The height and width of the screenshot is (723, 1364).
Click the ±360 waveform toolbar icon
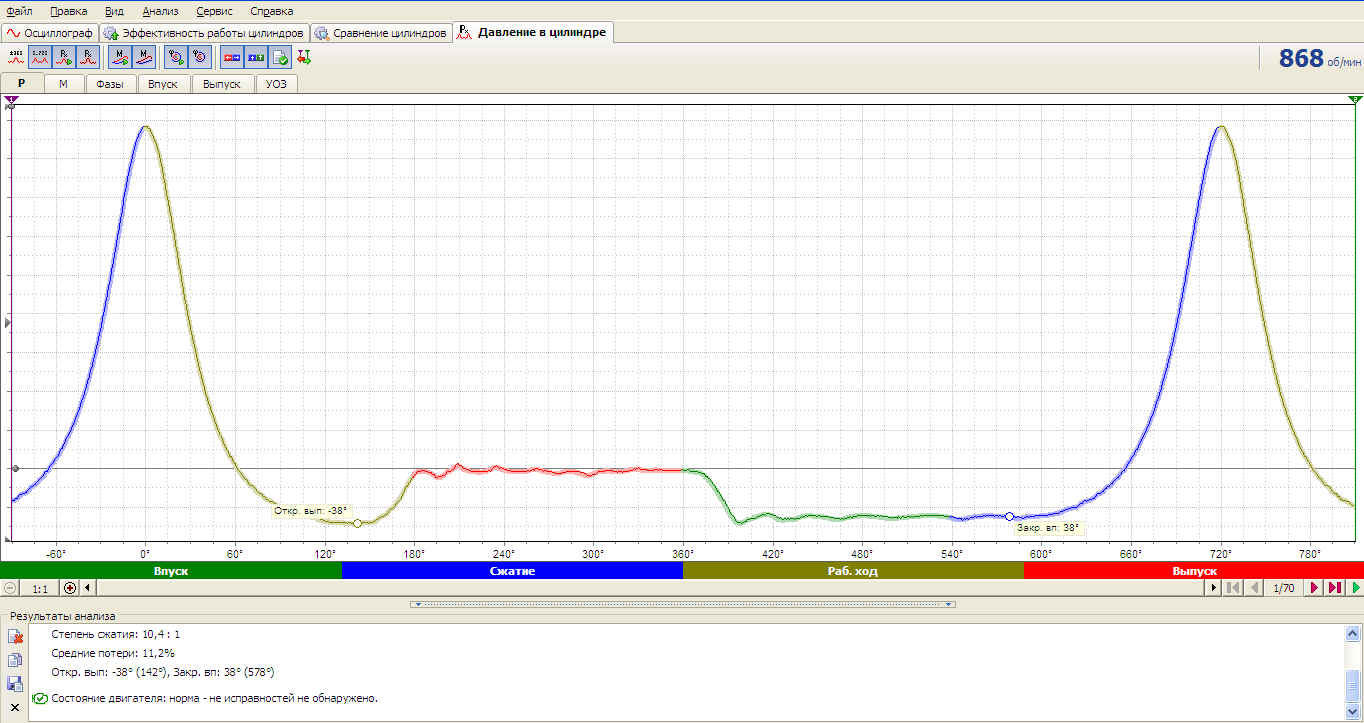pos(15,57)
